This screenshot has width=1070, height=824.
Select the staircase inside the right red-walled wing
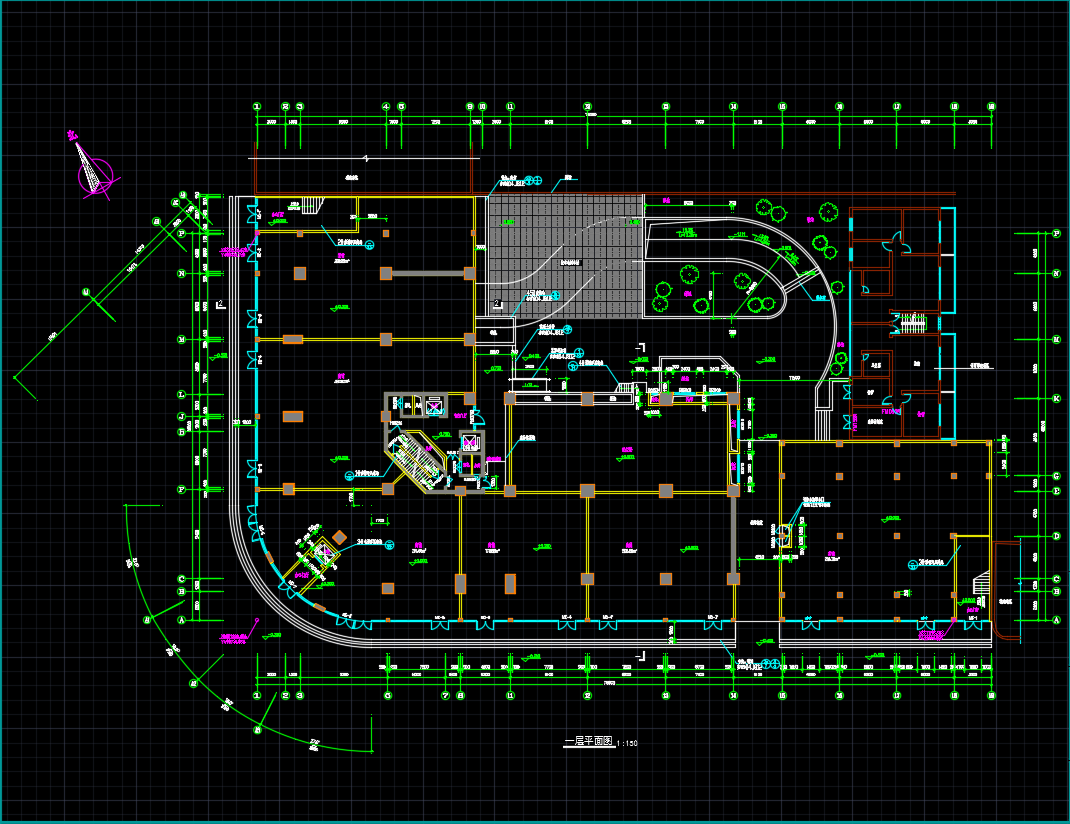coord(912,323)
